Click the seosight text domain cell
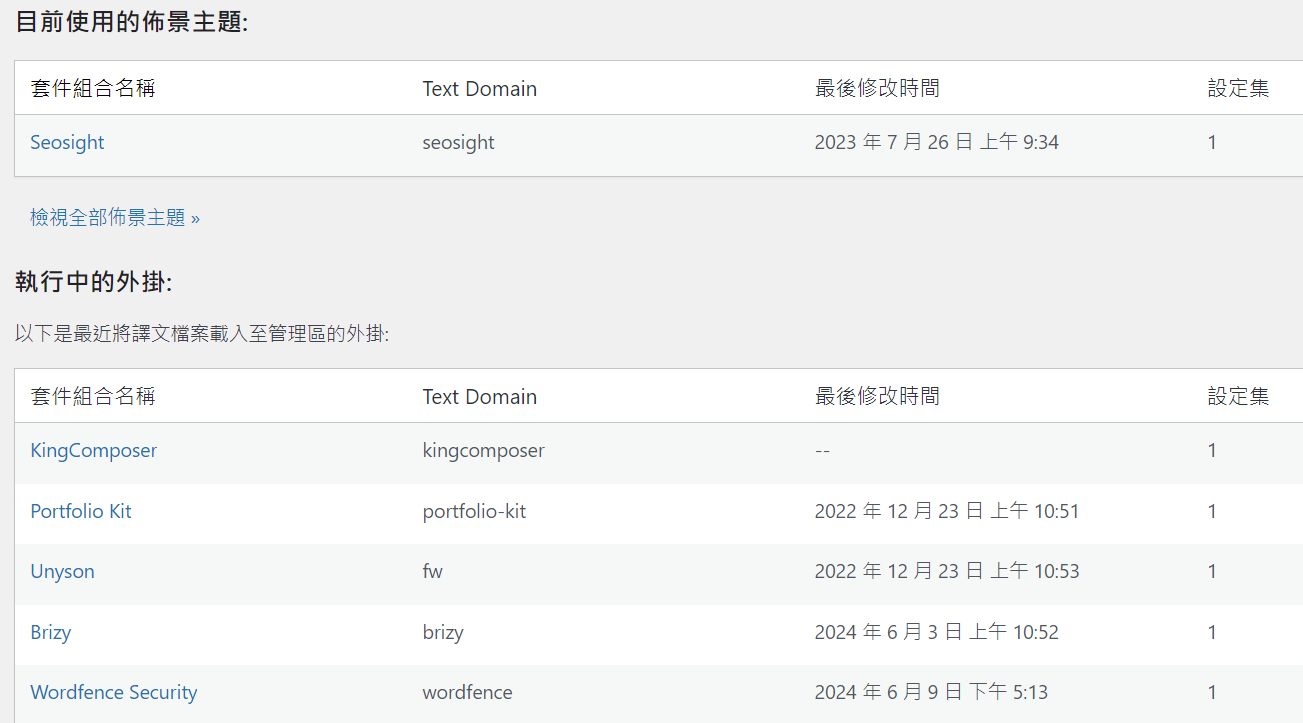The image size is (1303, 723). point(458,142)
